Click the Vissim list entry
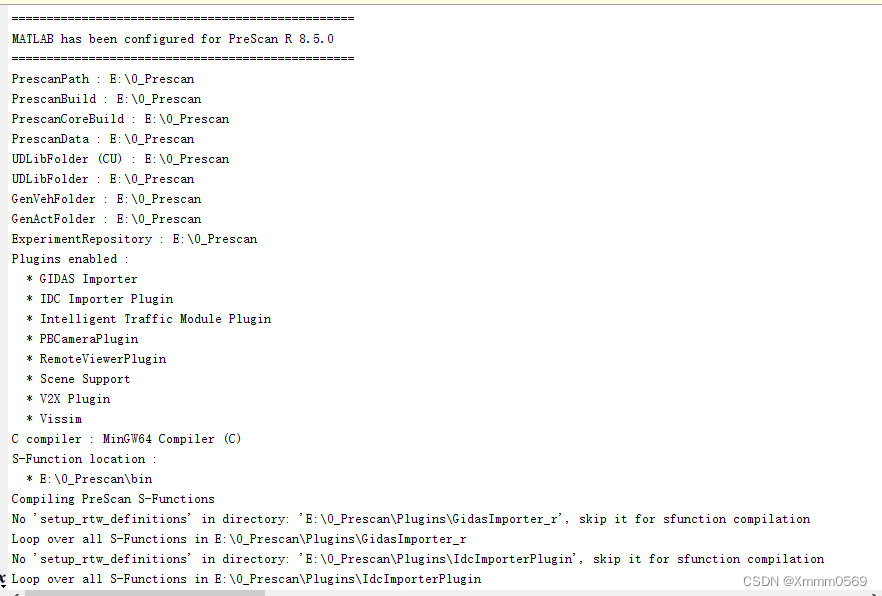 tap(61, 419)
